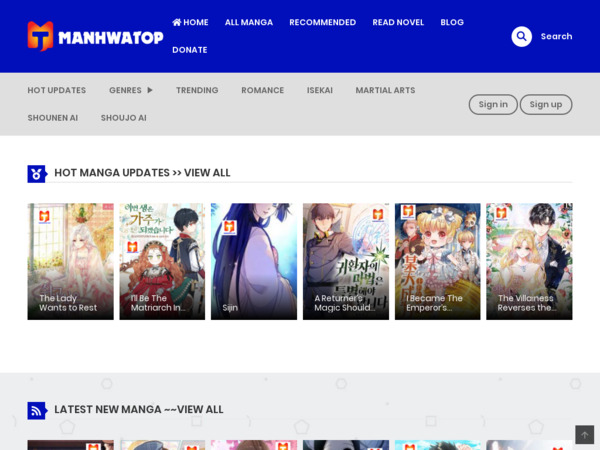This screenshot has width=600, height=450.
Task: Open the Genres menu
Action: coord(125,90)
